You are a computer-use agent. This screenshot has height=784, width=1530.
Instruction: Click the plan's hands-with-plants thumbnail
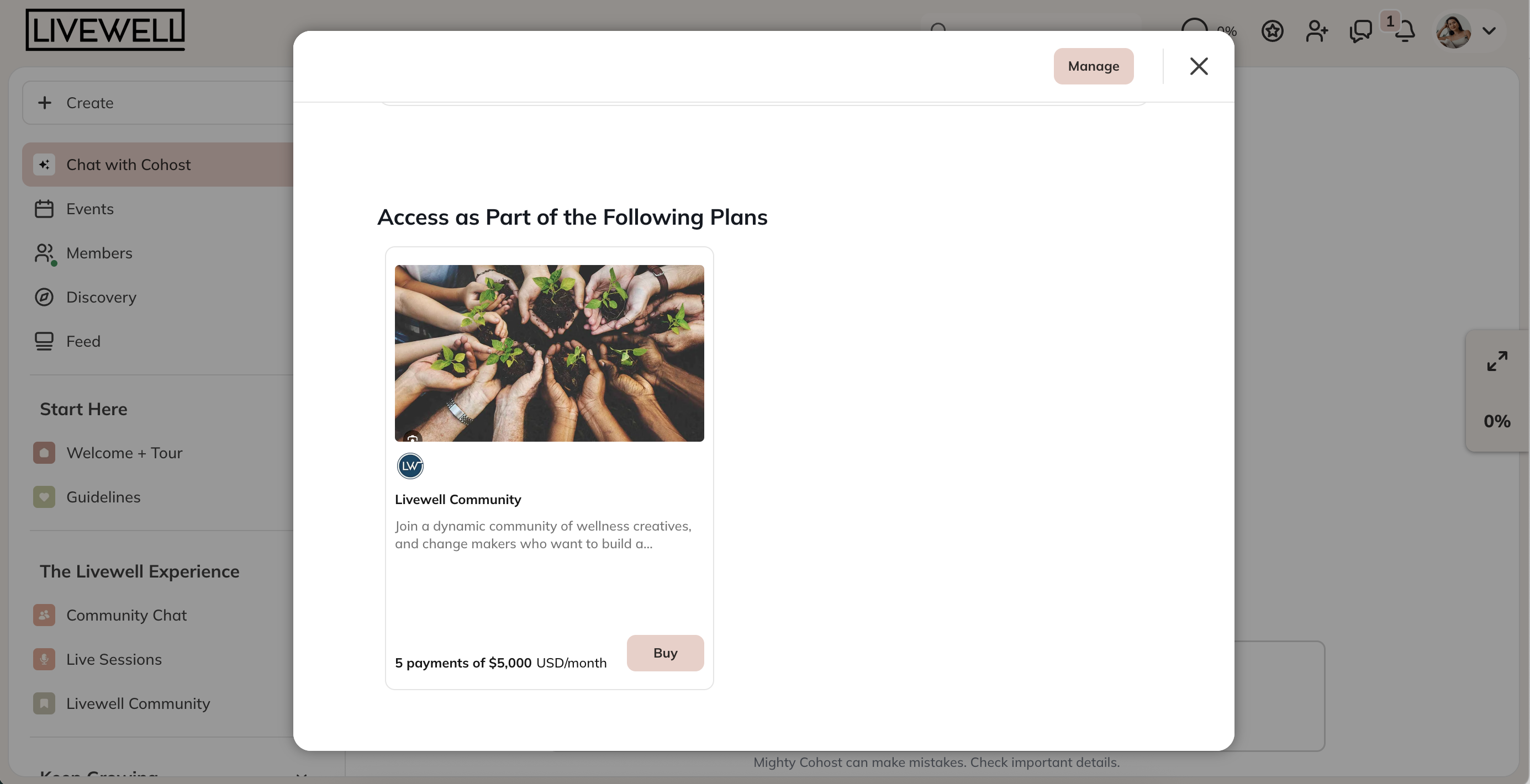click(549, 353)
